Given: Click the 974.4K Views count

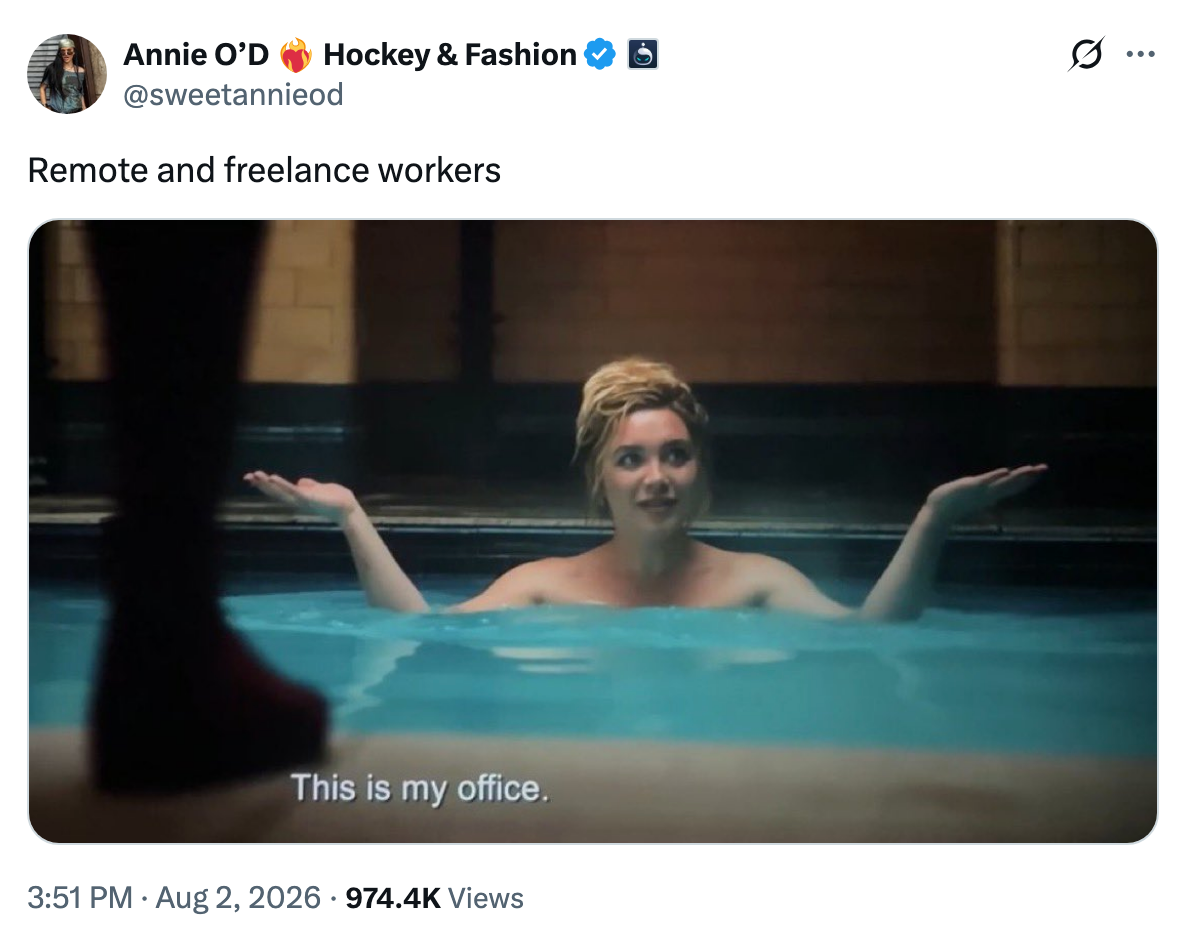Looking at the screenshot, I should click(434, 898).
